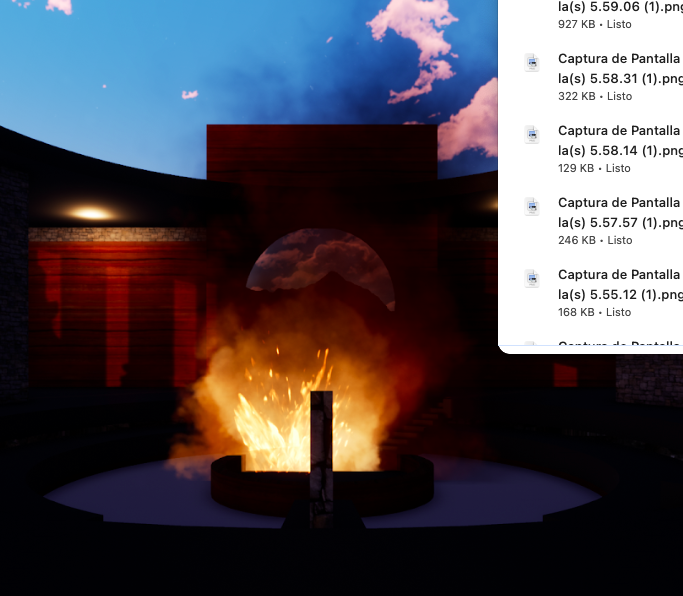Click '246 KB • Listo' status text
This screenshot has height=596, width=683.
click(595, 240)
